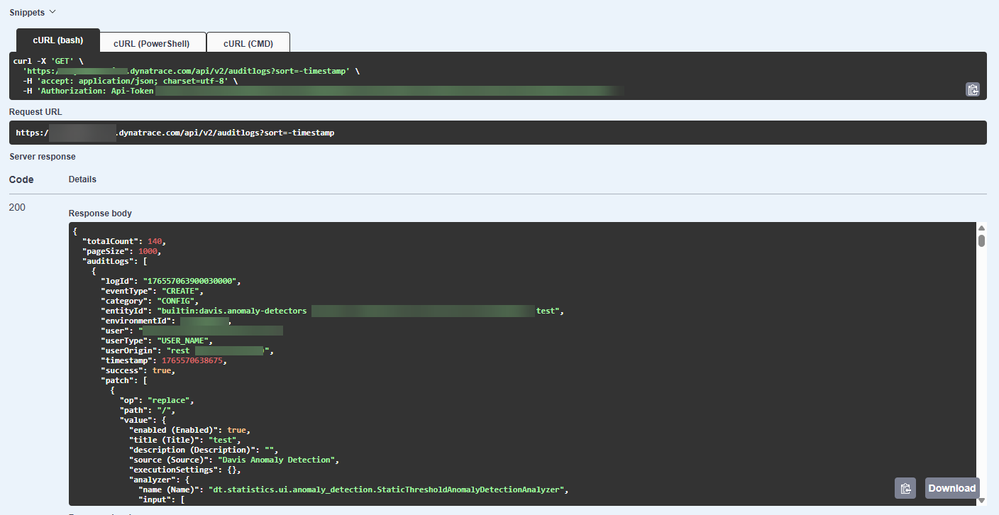Screen dimensions: 999x515
Task: Click the 200 response code
Action: (18, 207)
